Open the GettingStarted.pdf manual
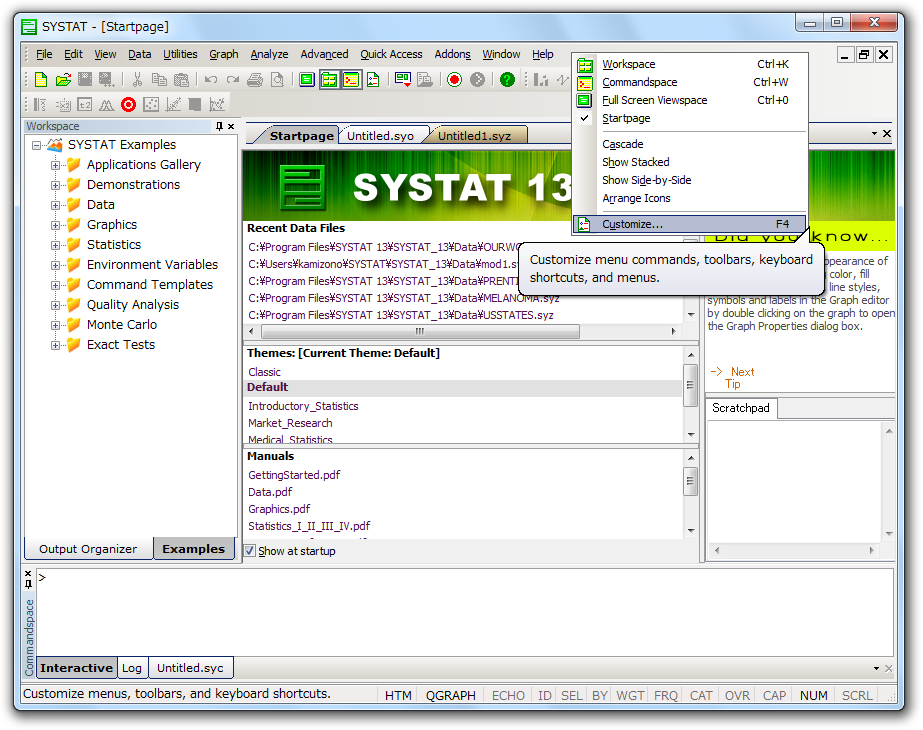The height and width of the screenshot is (730, 923). pos(294,475)
